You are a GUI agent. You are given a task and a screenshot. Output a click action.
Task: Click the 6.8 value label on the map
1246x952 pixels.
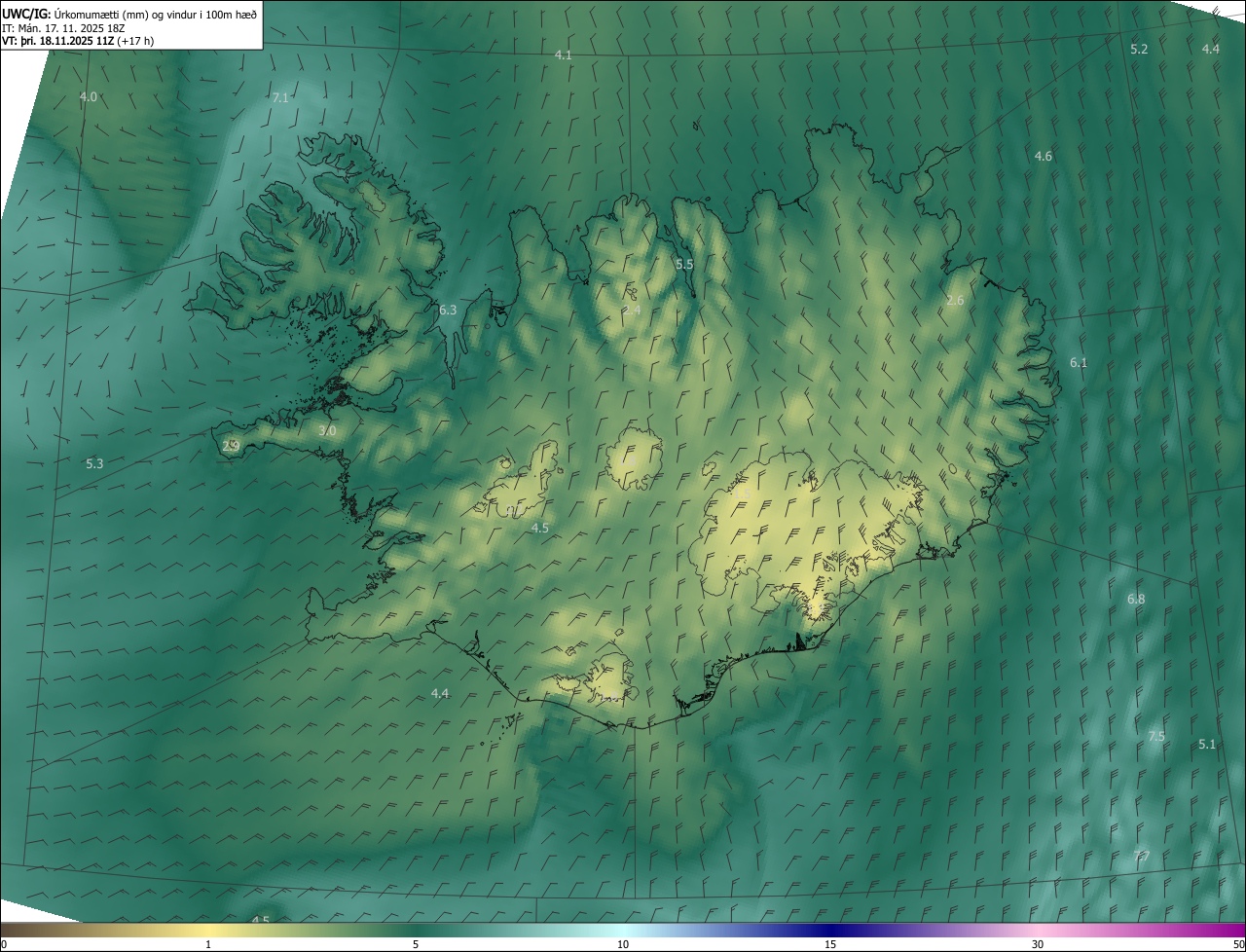[x=1136, y=599]
